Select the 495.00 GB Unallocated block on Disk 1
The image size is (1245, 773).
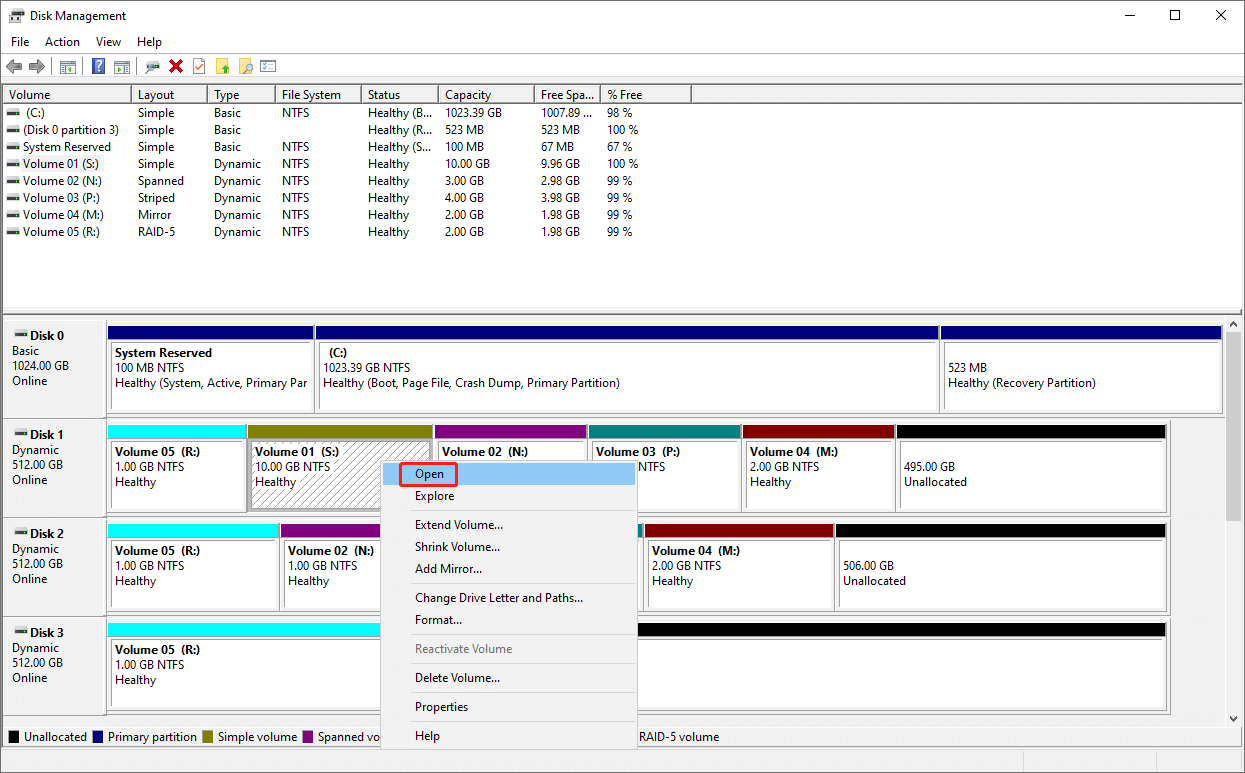(1032, 468)
